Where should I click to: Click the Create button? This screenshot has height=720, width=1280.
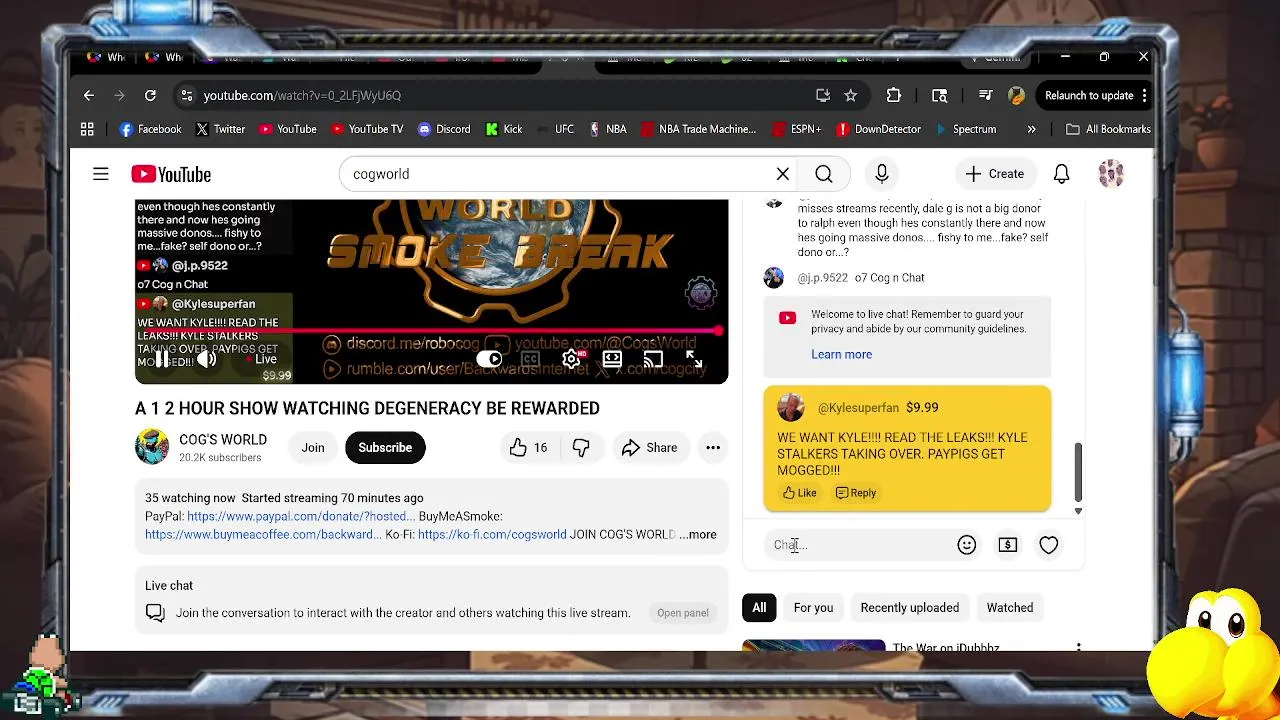[x=994, y=174]
